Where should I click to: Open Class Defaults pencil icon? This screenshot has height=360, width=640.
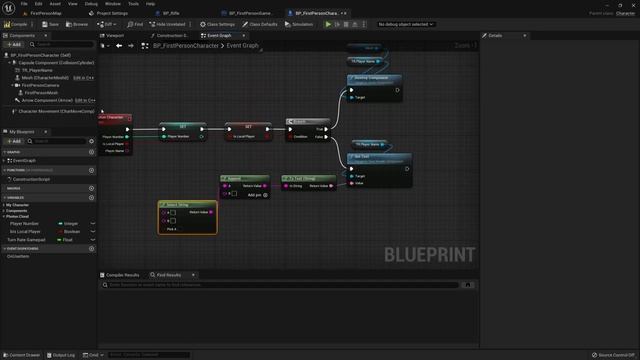coord(245,24)
